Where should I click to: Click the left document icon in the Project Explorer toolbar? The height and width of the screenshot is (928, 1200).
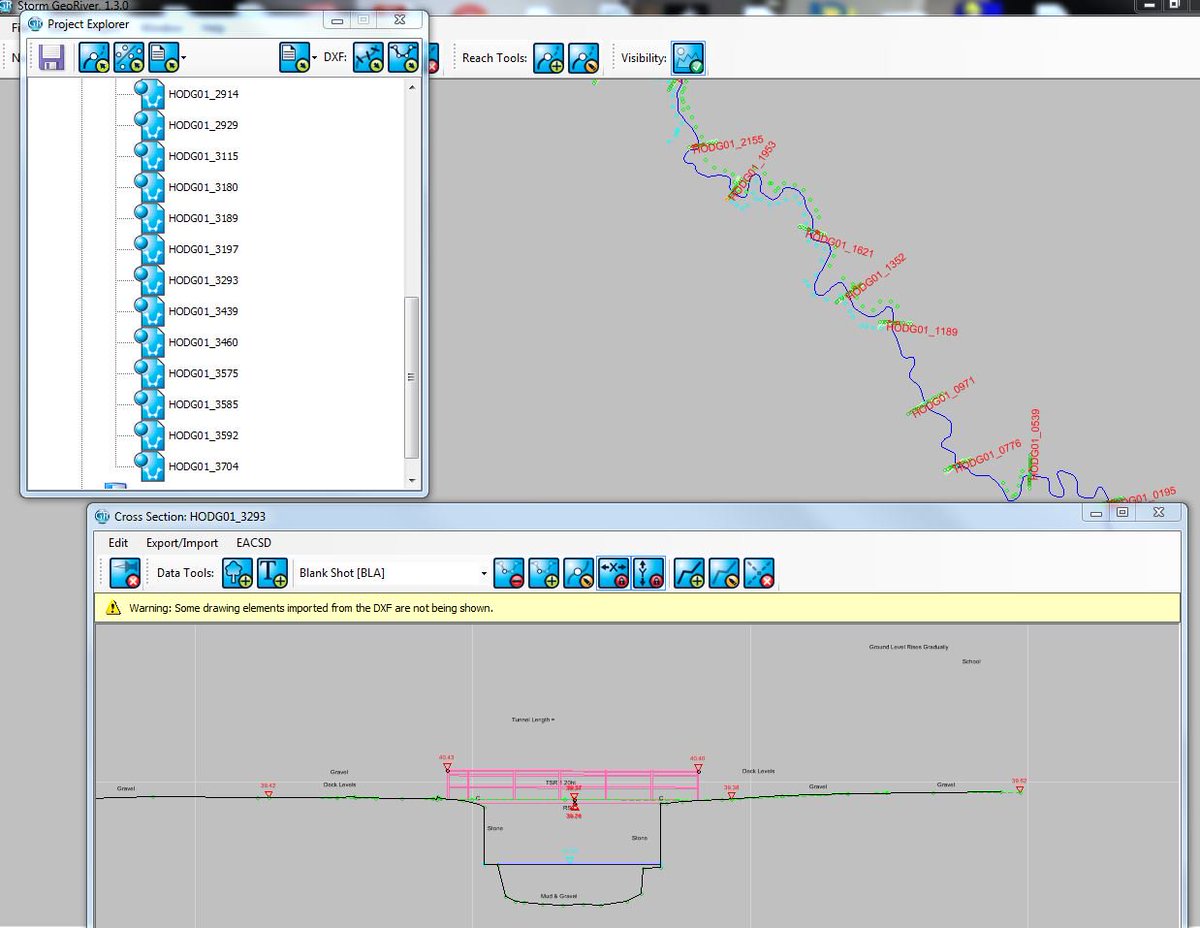(x=164, y=57)
